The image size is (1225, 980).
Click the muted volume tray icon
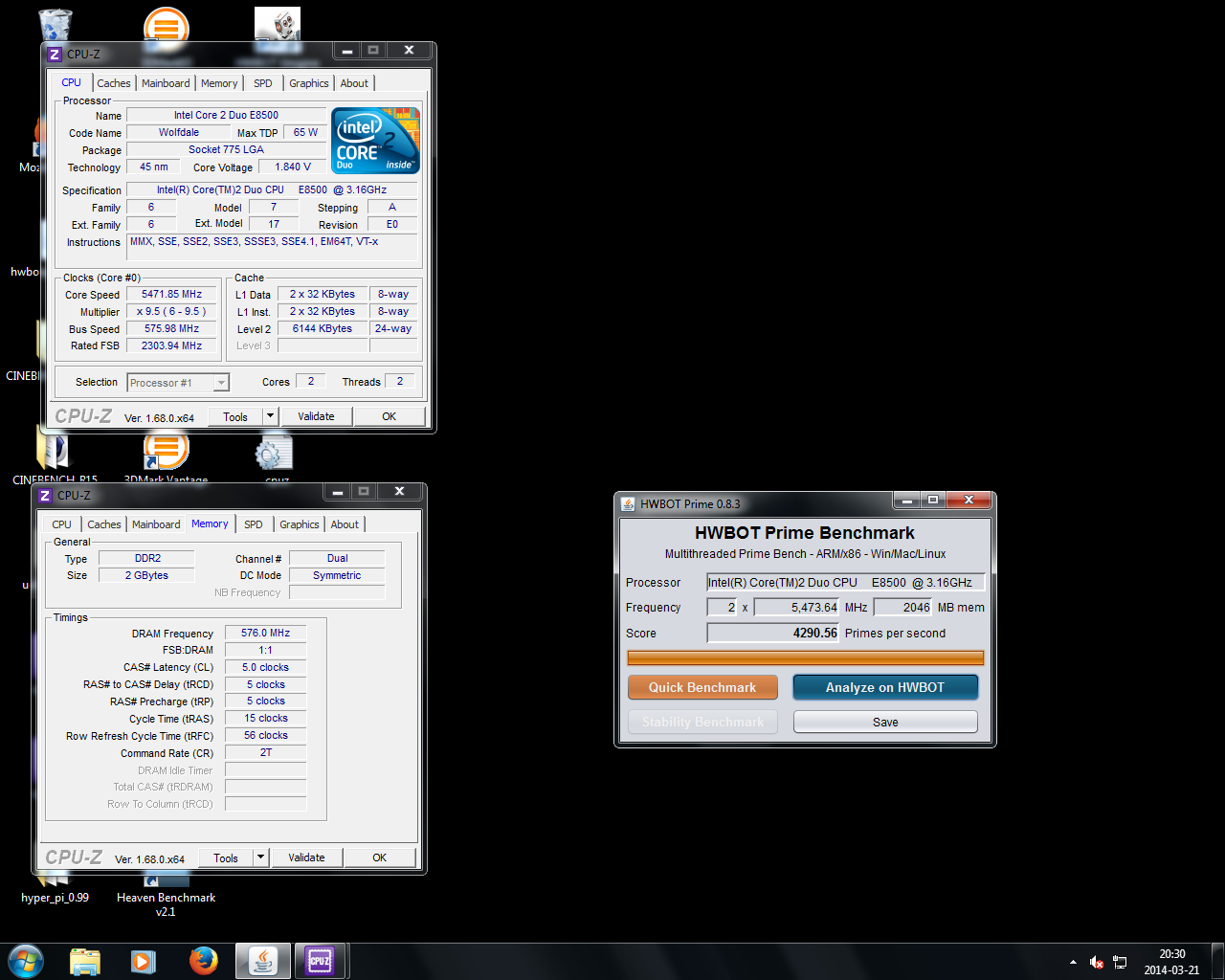[x=1097, y=962]
